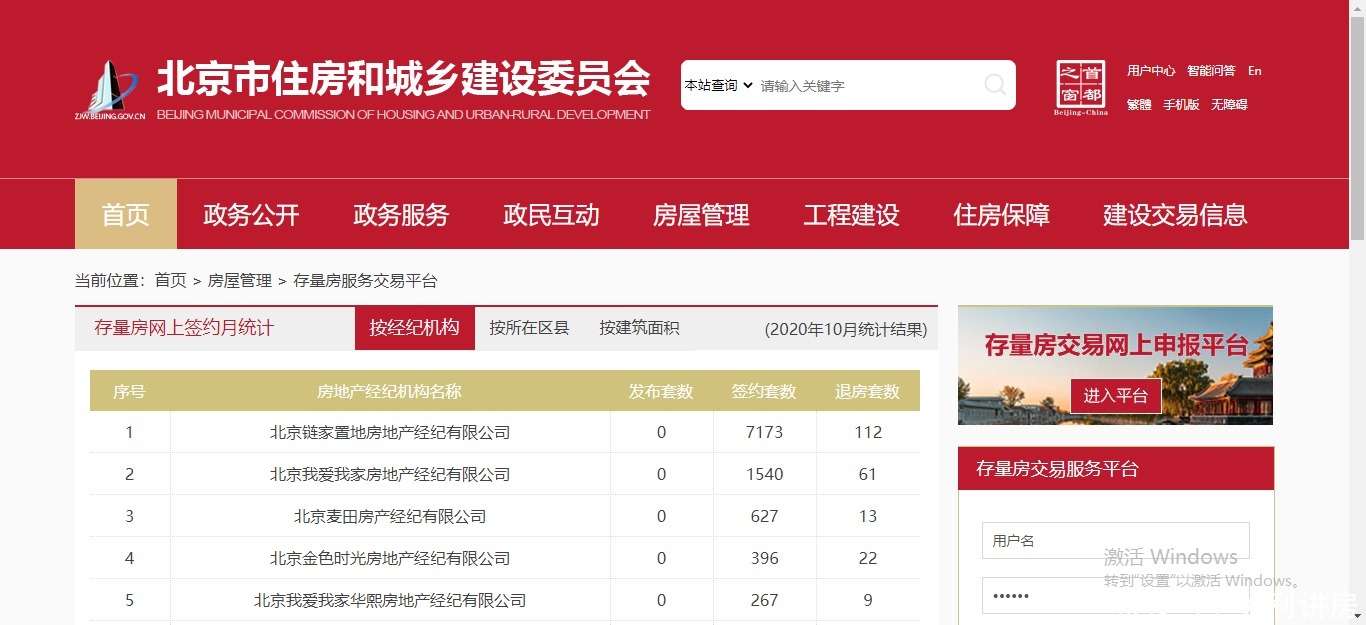This screenshot has height=625, width=1366.
Task: Click the 7173 signed count cell
Action: tap(765, 432)
